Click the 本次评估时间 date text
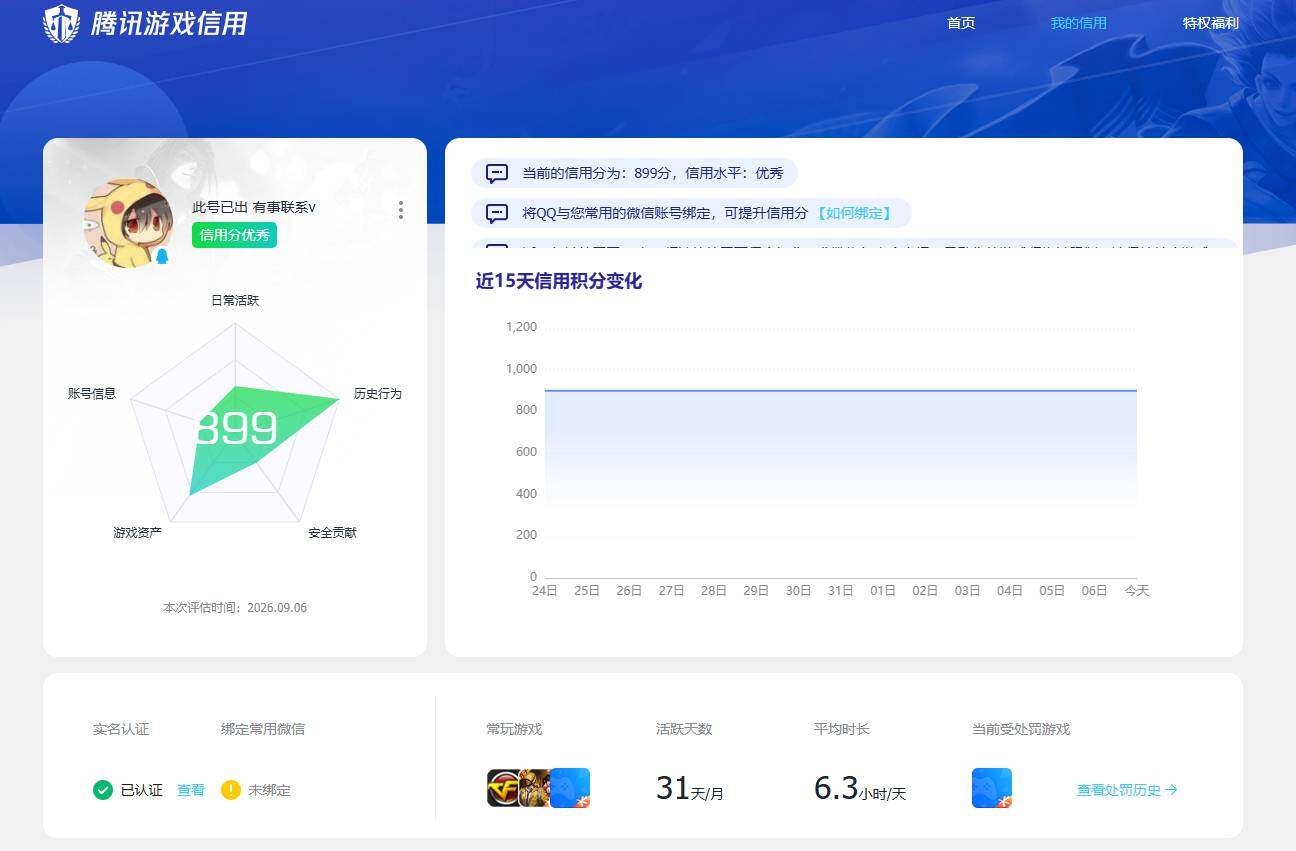The width and height of the screenshot is (1296, 851). [x=235, y=608]
